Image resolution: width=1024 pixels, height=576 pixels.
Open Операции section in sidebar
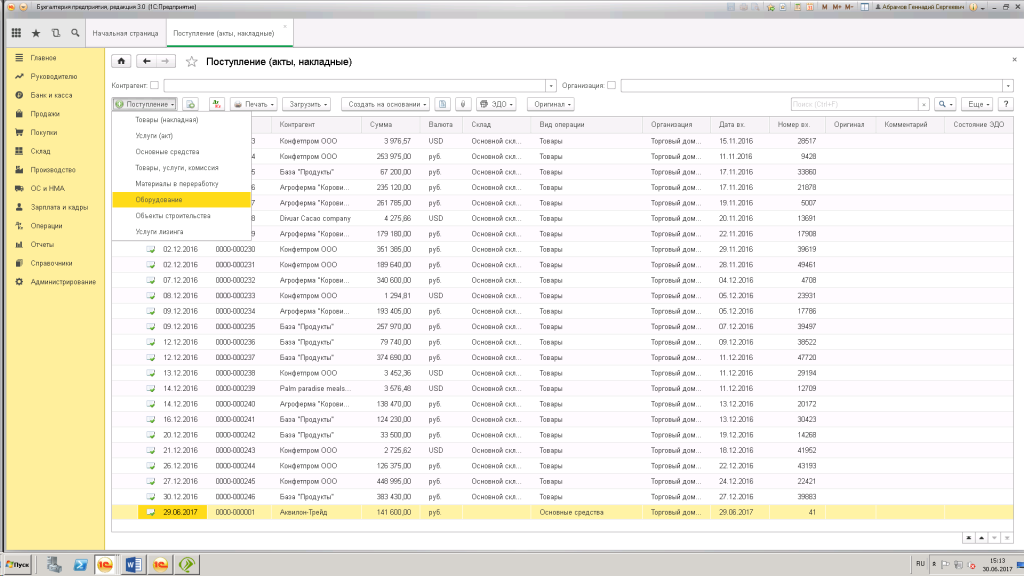[x=46, y=226]
